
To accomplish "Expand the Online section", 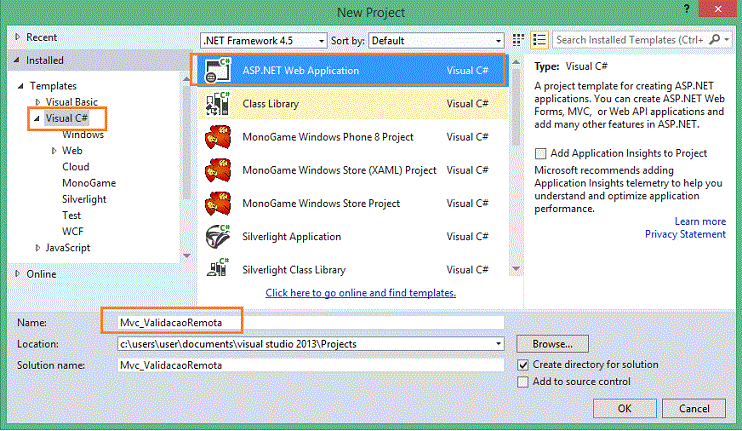I will [x=18, y=274].
